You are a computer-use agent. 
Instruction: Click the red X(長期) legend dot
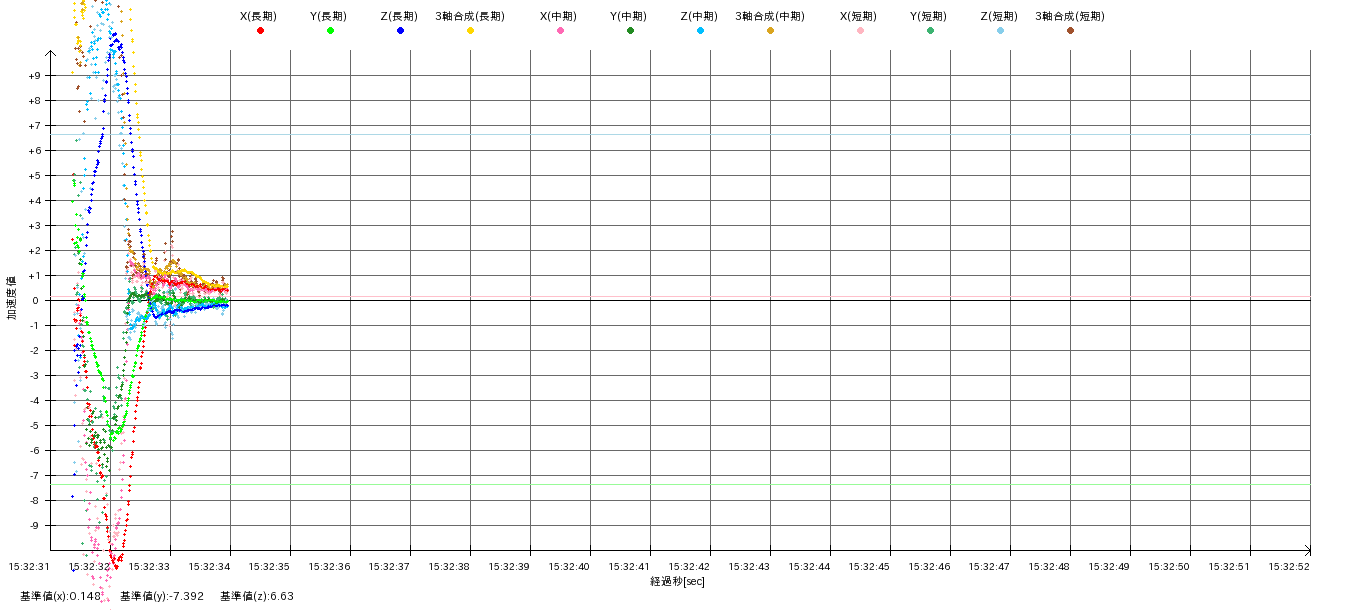(260, 31)
